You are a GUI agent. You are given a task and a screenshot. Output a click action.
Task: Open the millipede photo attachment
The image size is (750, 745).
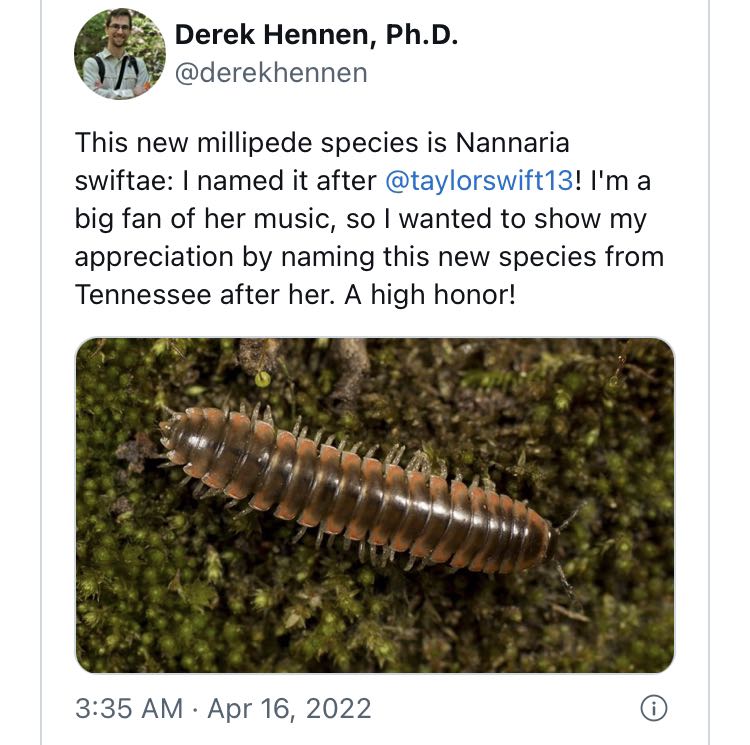pos(375,505)
